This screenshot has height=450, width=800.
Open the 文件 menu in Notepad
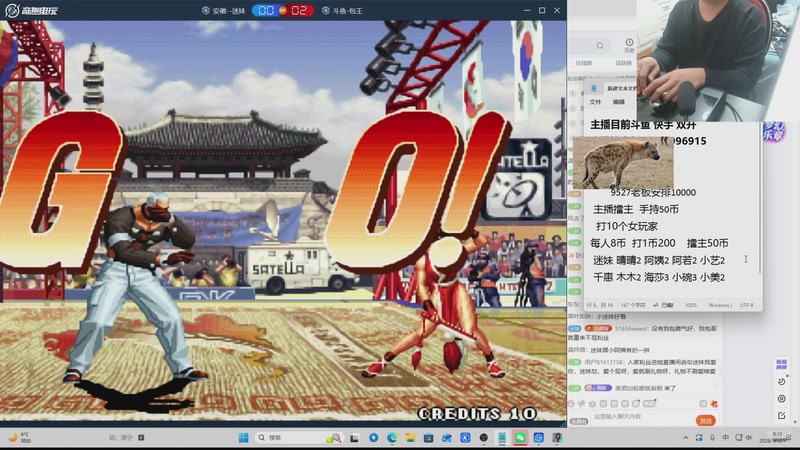[595, 102]
